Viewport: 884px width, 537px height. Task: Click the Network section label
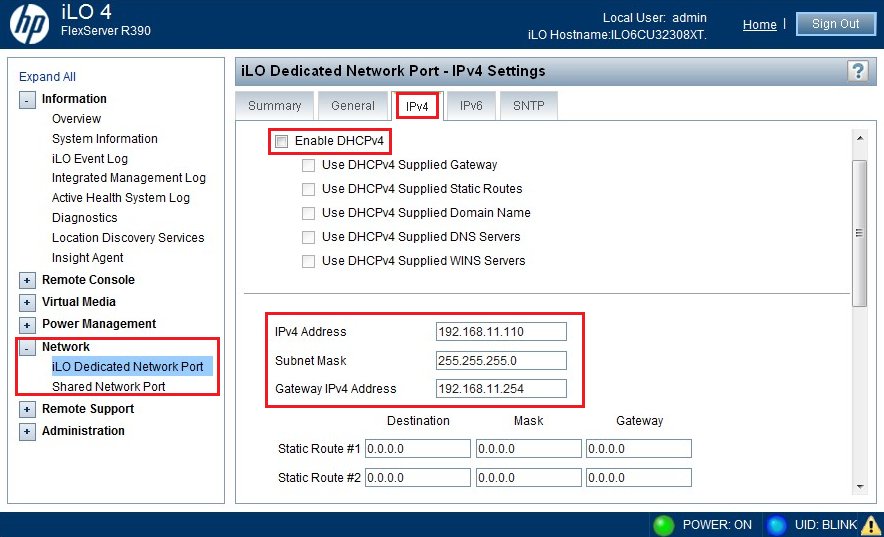(66, 347)
